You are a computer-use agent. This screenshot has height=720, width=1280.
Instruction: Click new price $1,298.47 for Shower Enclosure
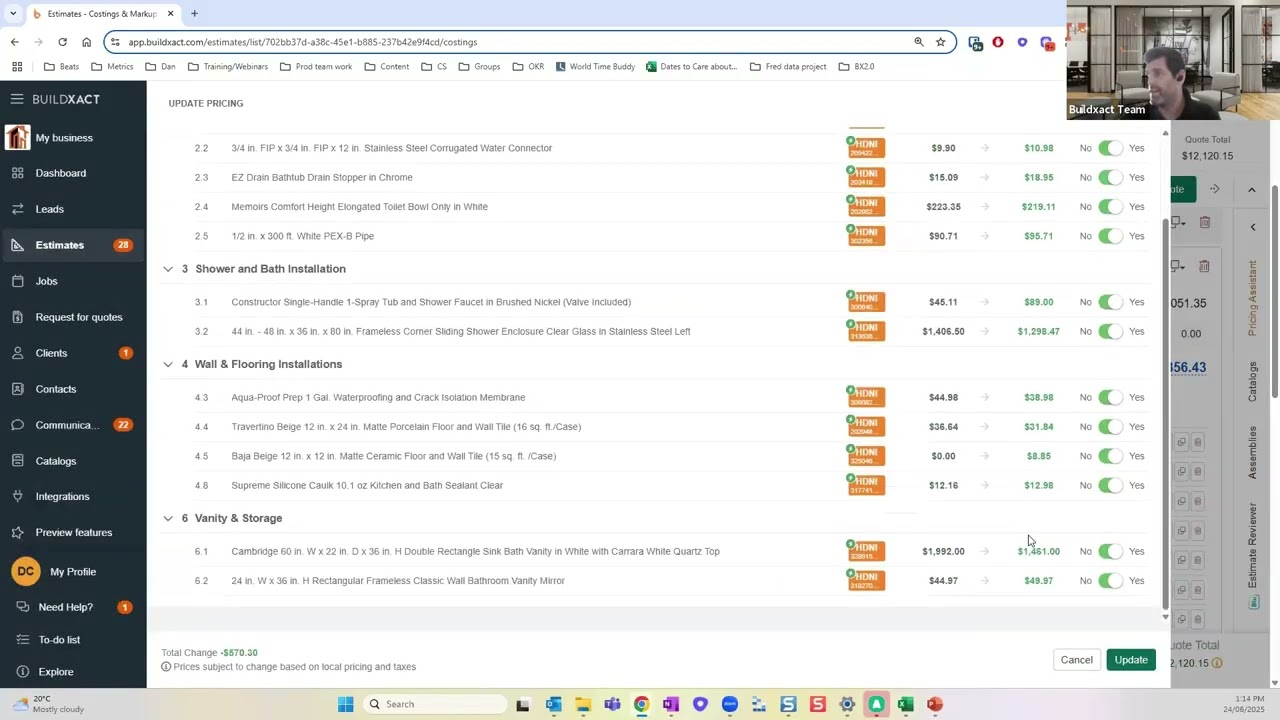(x=1038, y=331)
